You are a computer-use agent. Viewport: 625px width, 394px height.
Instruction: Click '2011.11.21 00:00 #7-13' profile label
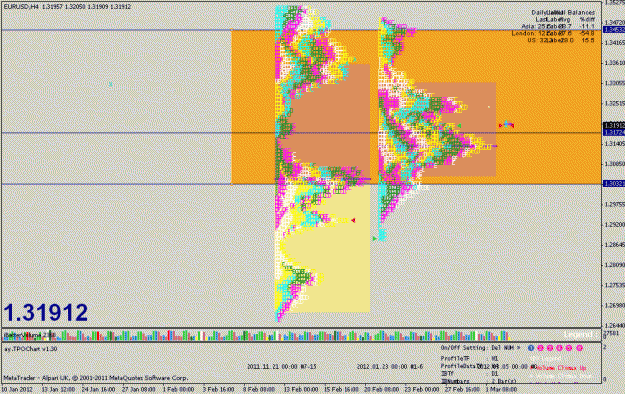tap(282, 366)
